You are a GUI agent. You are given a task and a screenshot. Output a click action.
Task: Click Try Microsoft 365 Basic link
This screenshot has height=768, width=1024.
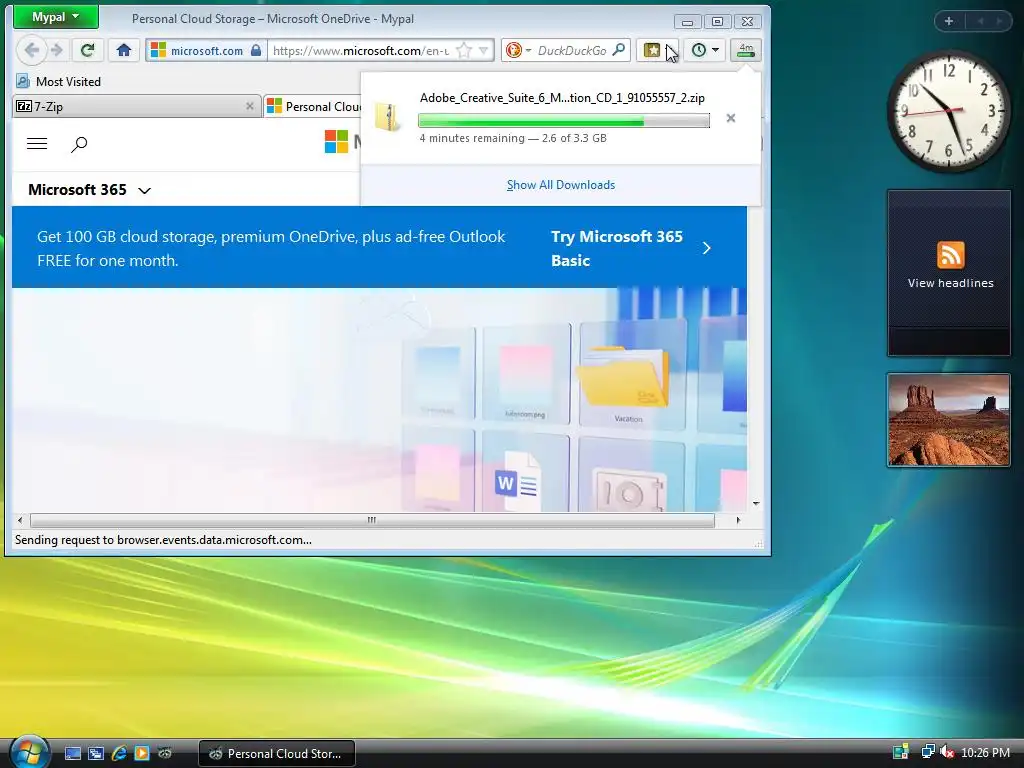(616, 248)
